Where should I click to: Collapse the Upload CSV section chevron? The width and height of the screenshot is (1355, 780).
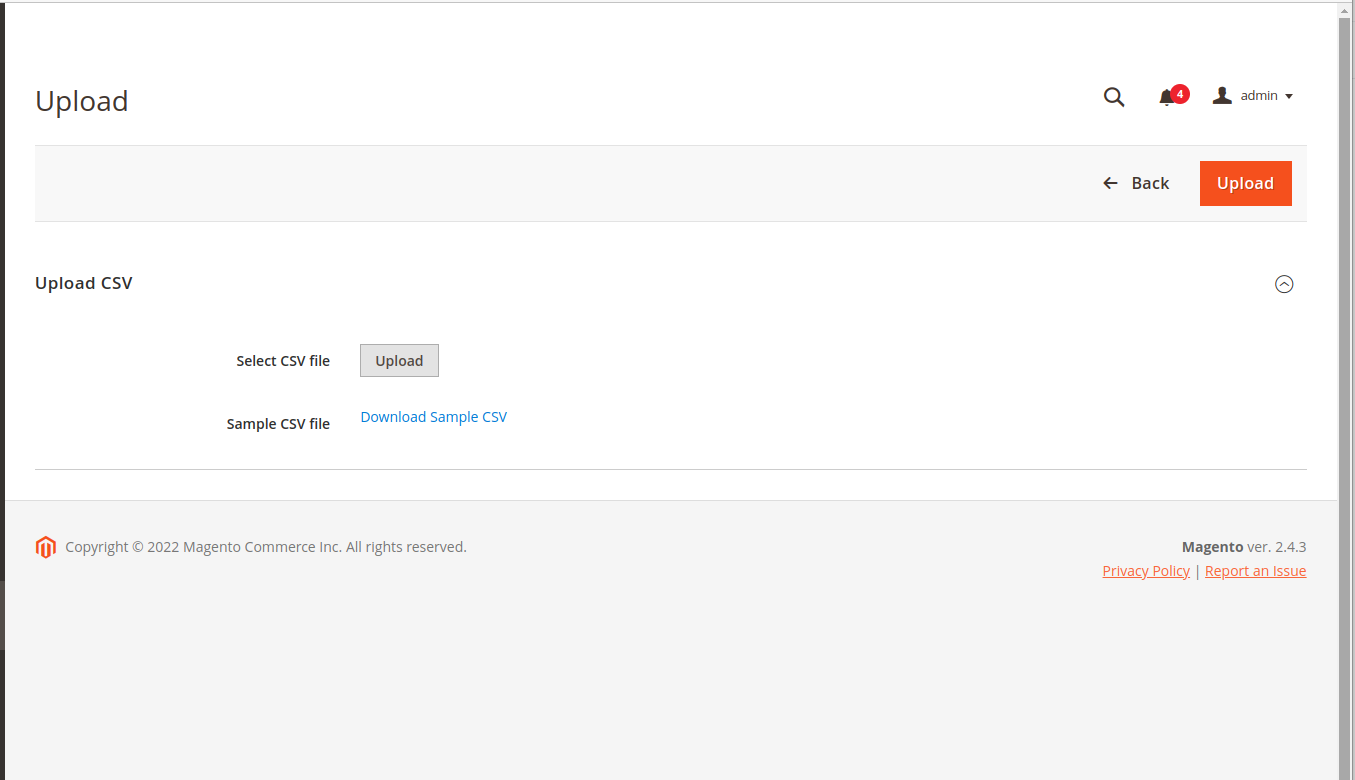click(x=1284, y=284)
